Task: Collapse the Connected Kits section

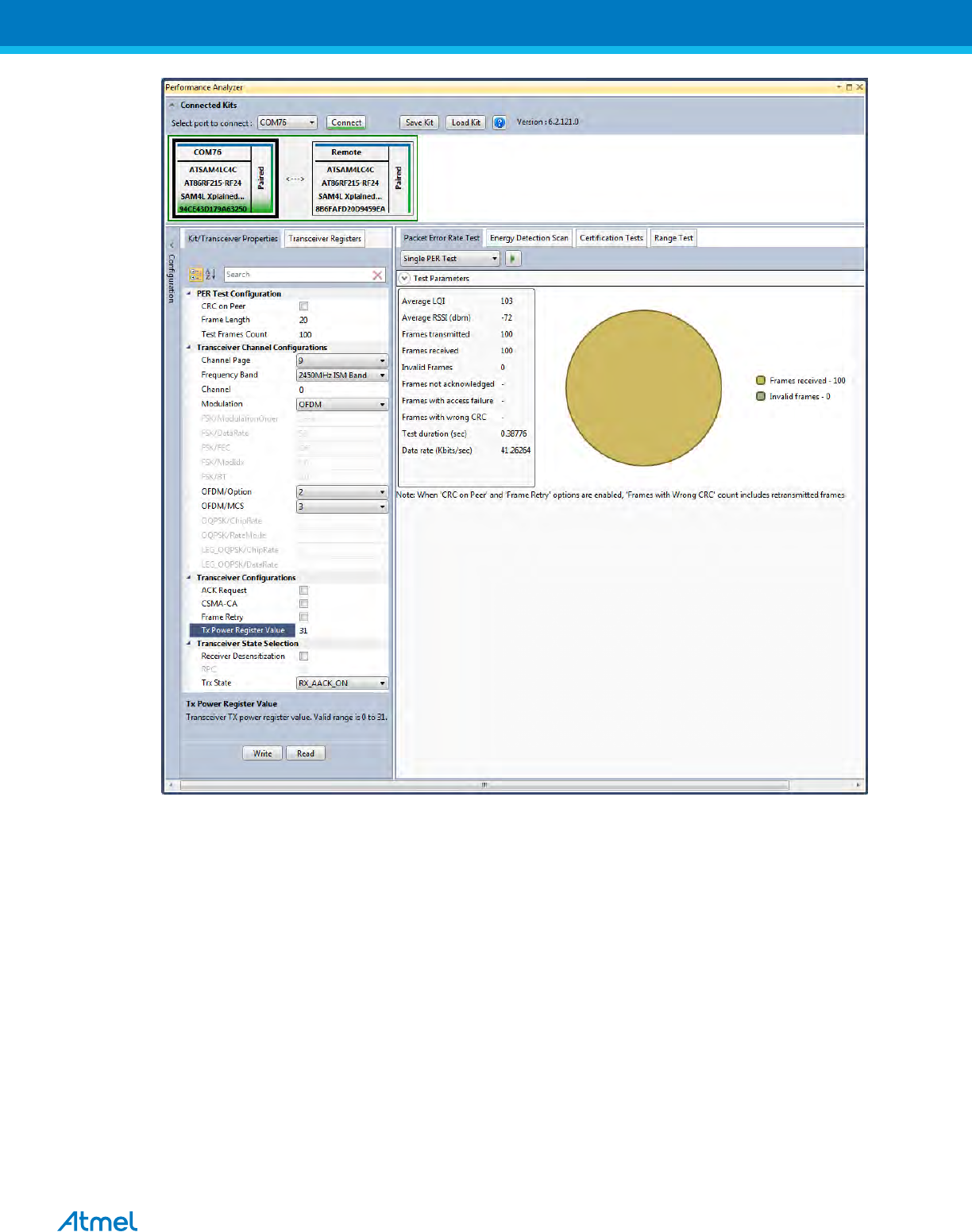Action: click(172, 105)
